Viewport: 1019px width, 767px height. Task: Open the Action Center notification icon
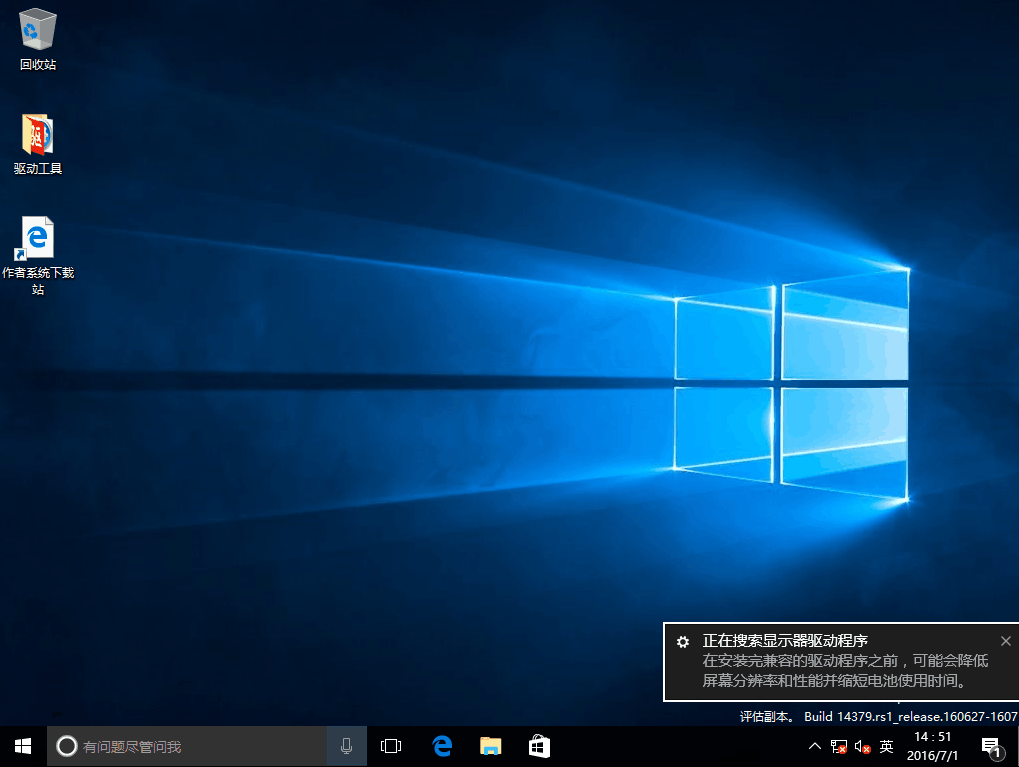pos(991,746)
